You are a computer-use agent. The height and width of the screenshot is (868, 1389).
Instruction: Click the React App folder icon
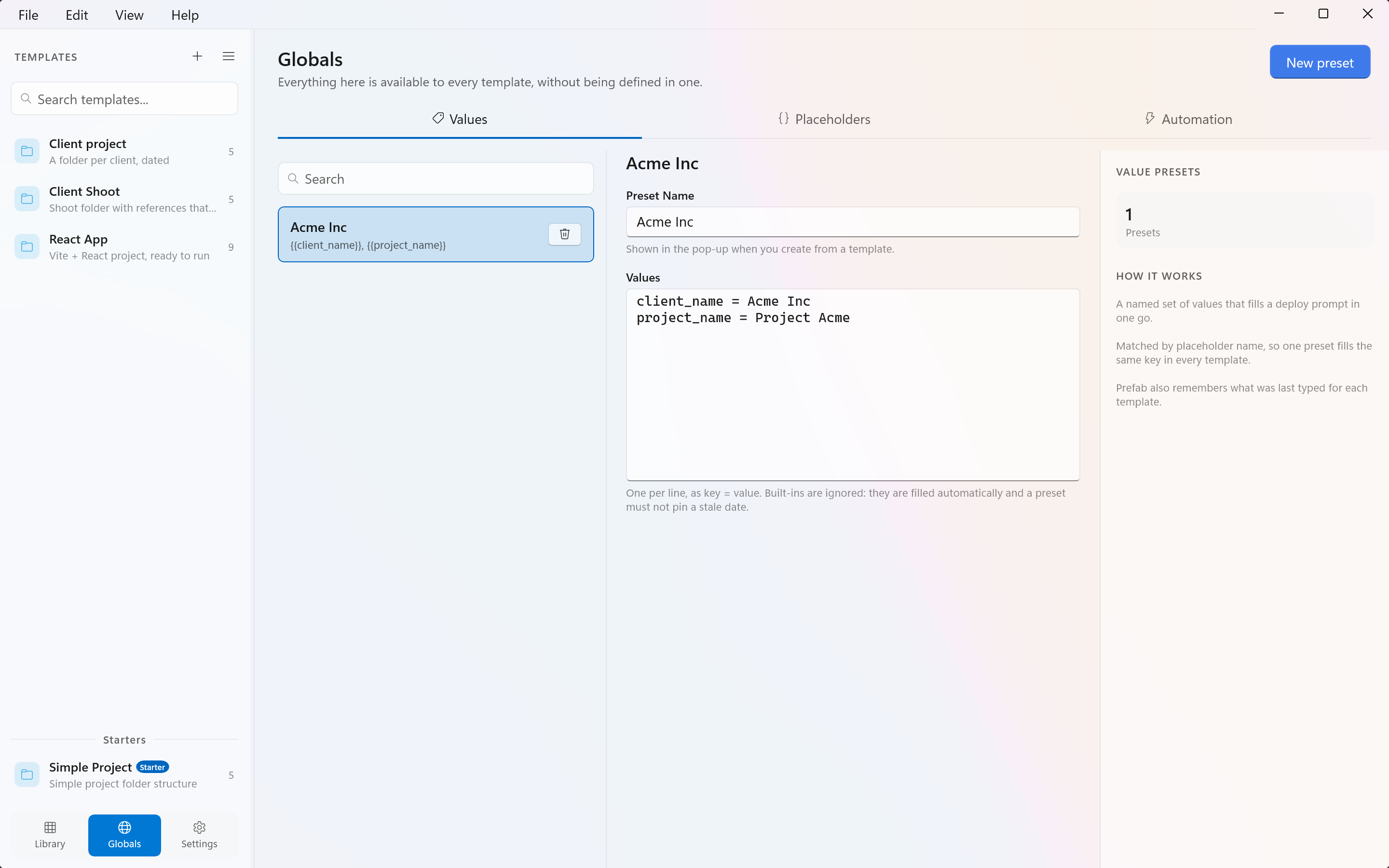[27, 246]
